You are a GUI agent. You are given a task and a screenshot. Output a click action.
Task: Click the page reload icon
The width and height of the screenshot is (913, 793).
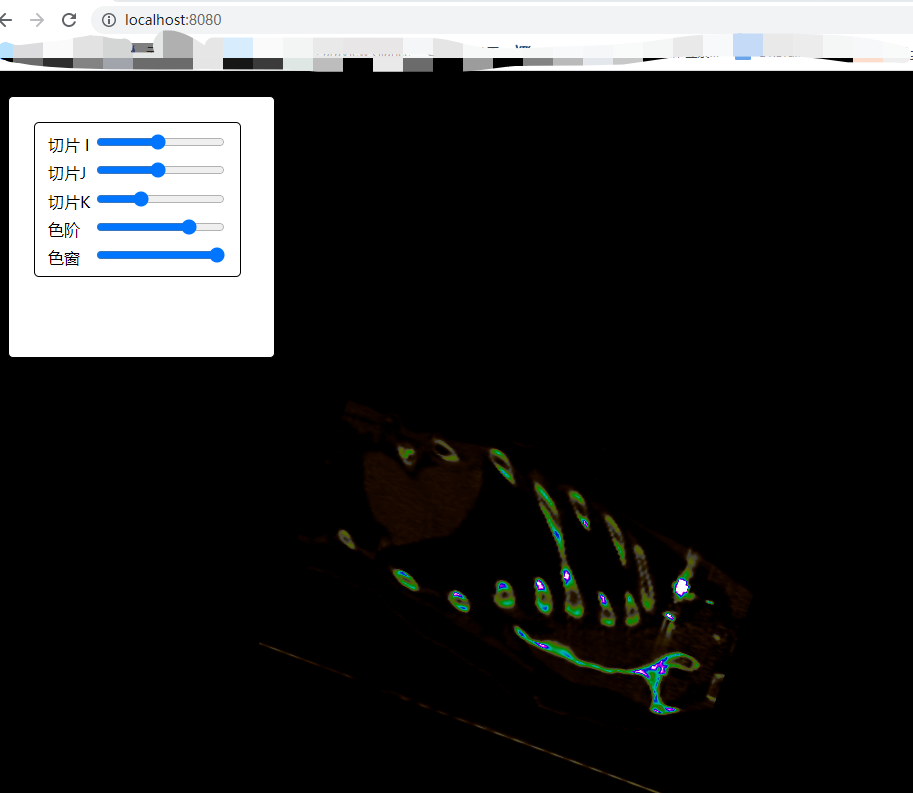tap(68, 19)
